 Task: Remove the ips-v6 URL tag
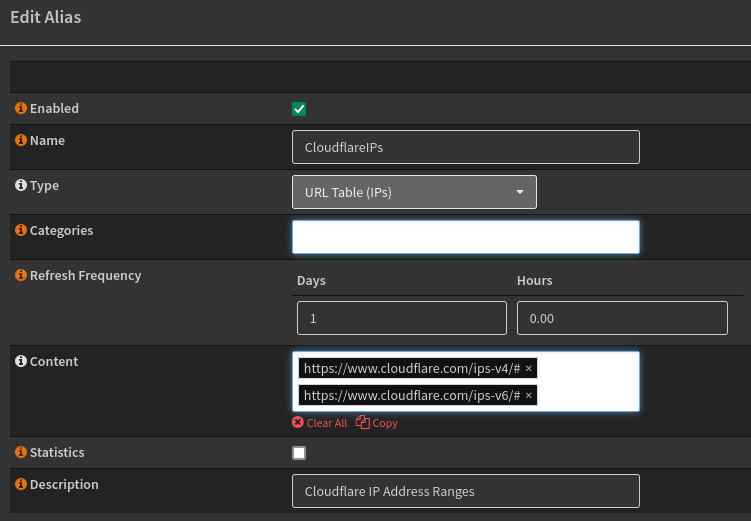[x=528, y=396]
